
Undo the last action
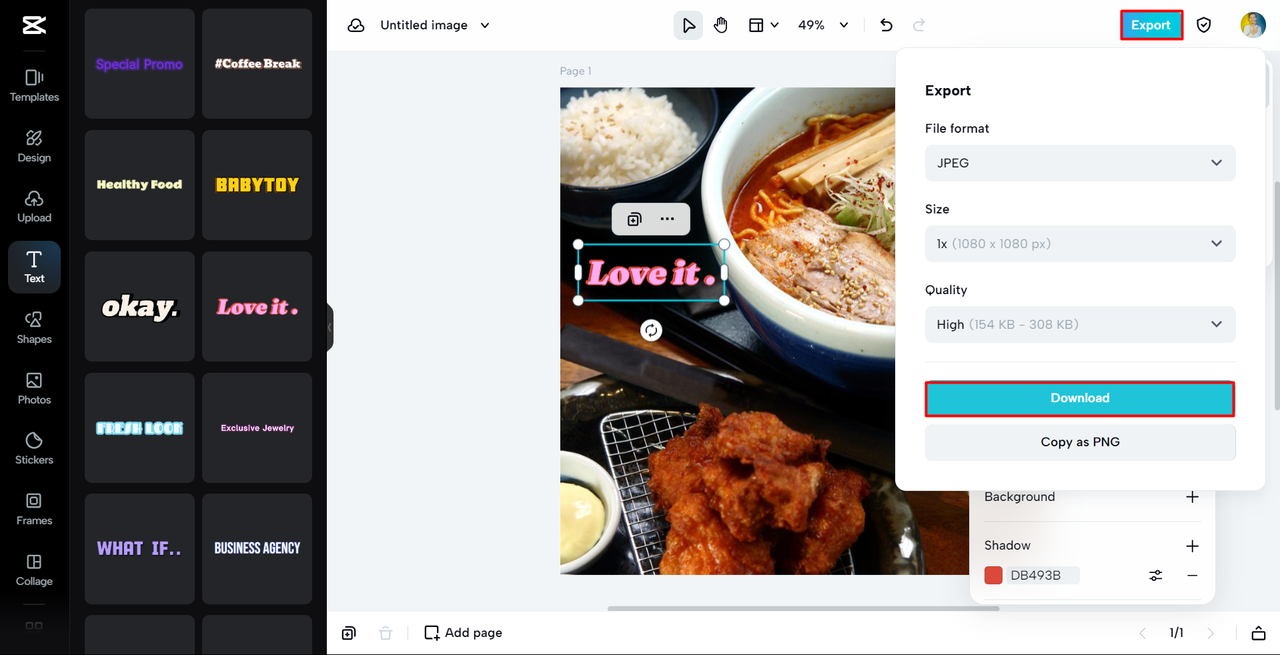(x=886, y=25)
